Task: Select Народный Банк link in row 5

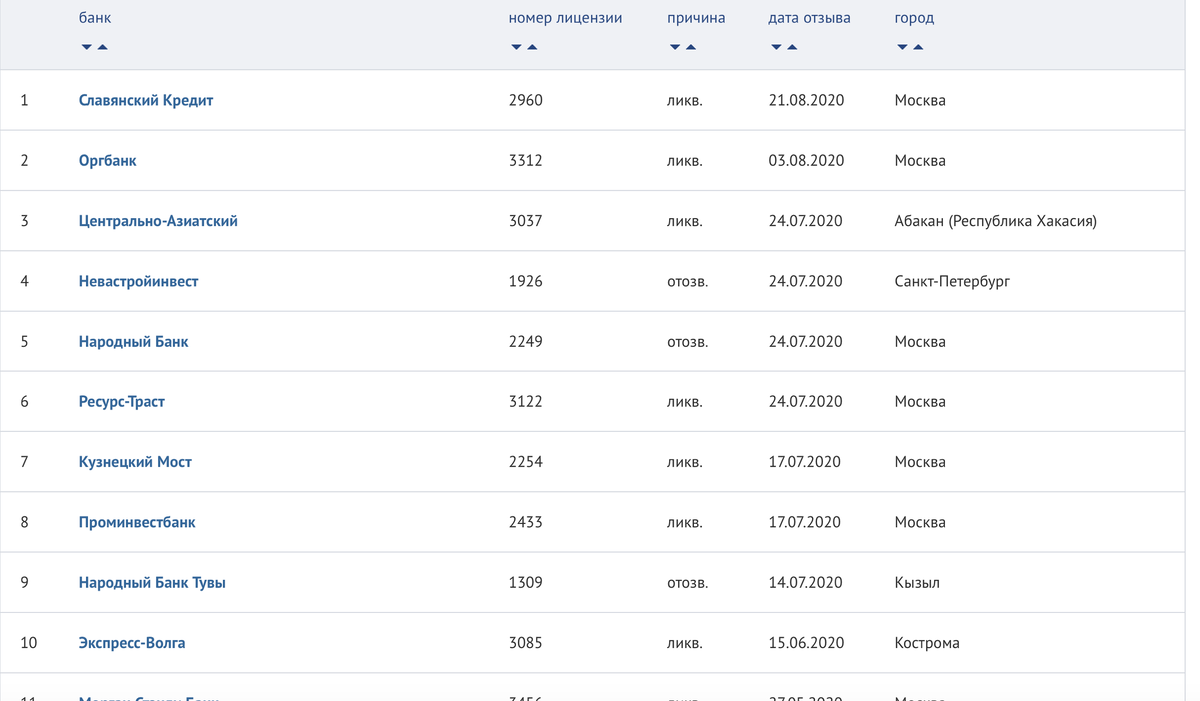Action: click(x=133, y=341)
